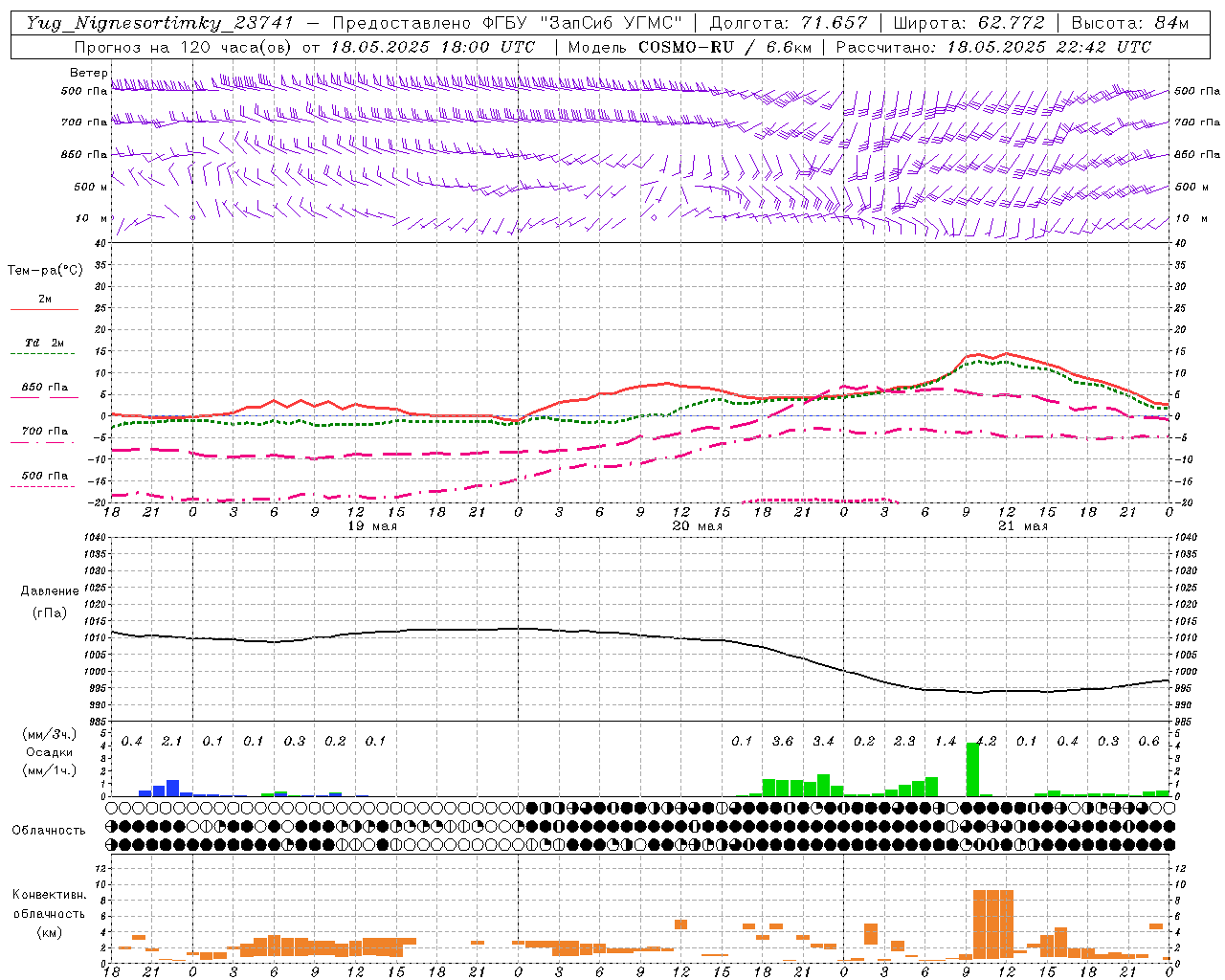The image size is (1225, 980).
Task: Select the dashed line sample under Td 2м
Action: coord(43,354)
